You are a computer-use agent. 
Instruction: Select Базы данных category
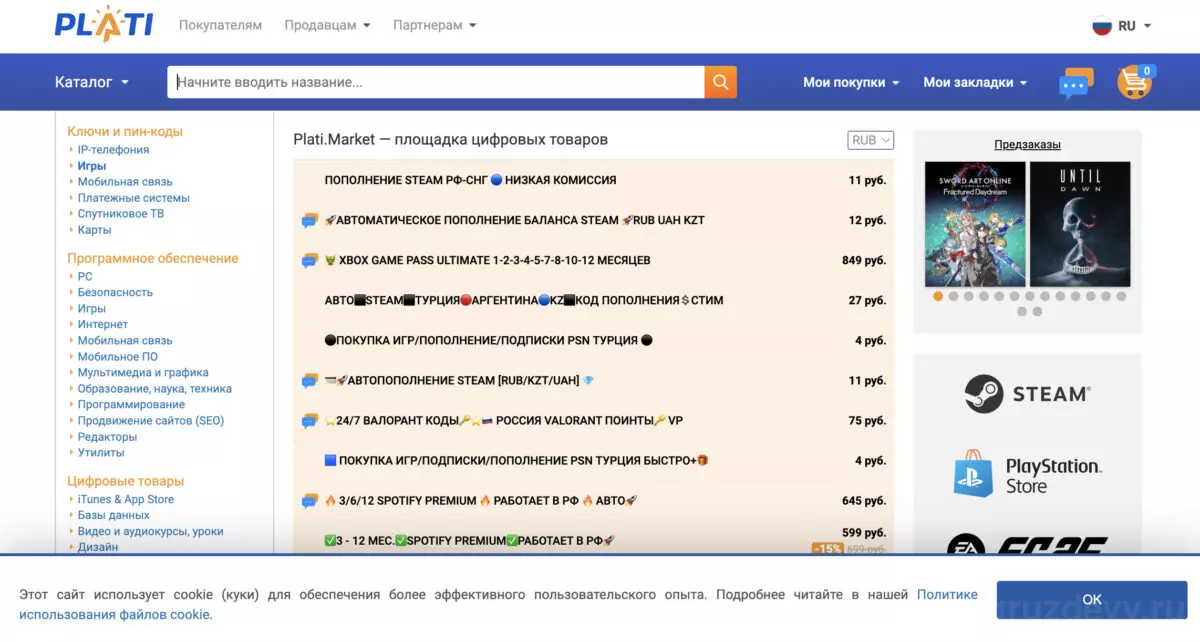pyautogui.click(x=114, y=516)
